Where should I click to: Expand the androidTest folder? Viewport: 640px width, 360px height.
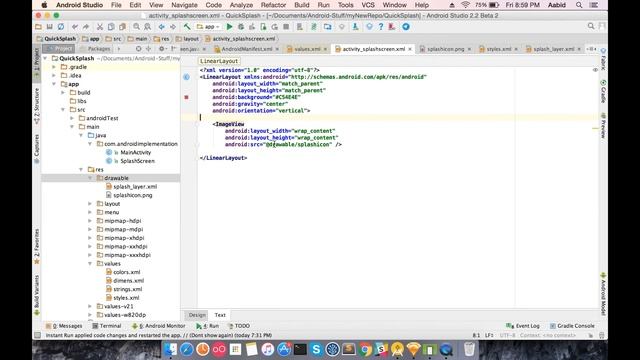click(x=72, y=118)
